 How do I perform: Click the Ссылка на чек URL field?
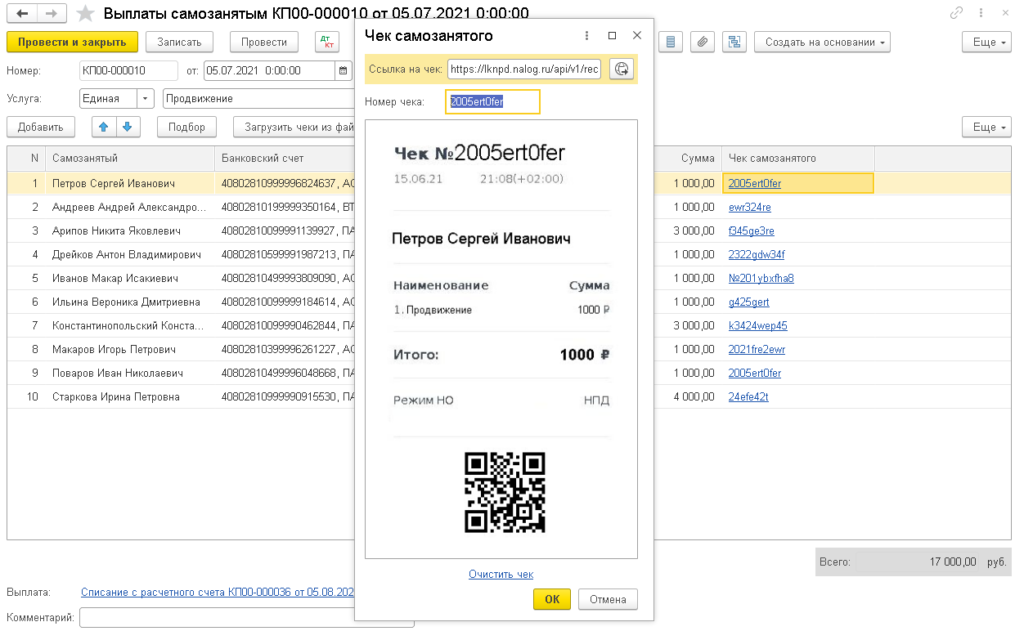pos(524,69)
